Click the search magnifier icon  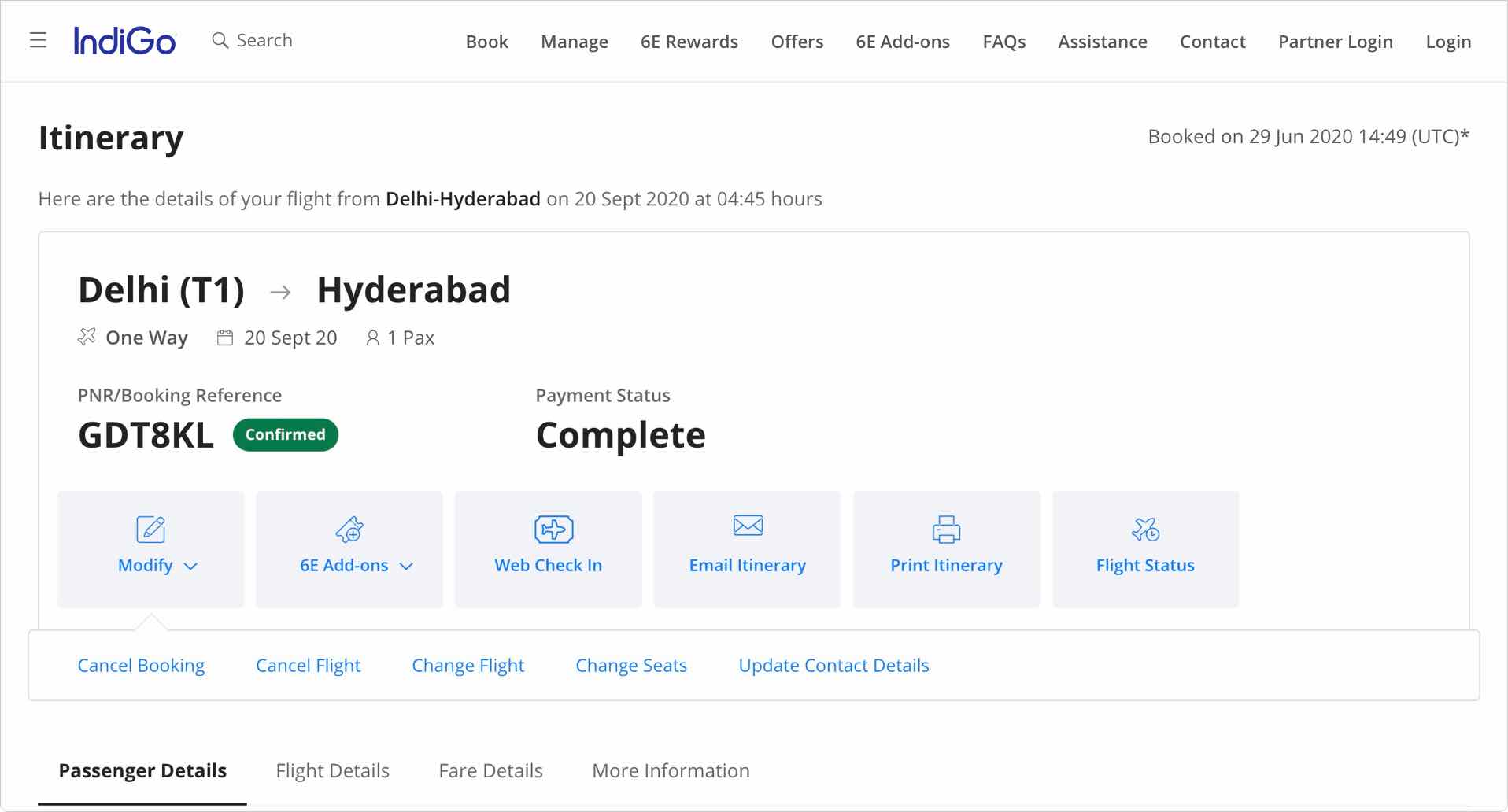(x=220, y=40)
